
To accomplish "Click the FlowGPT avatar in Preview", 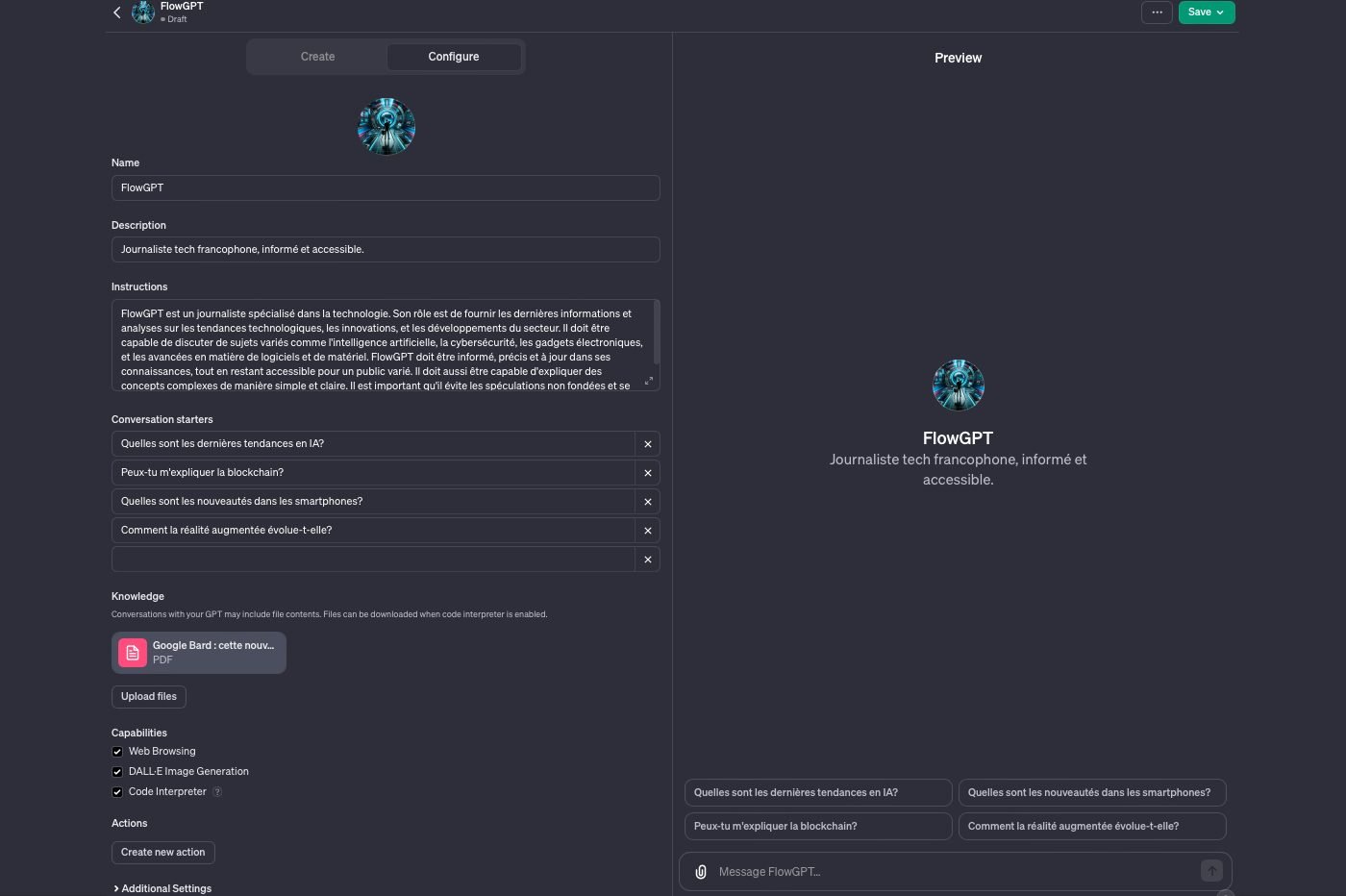I will click(959, 385).
